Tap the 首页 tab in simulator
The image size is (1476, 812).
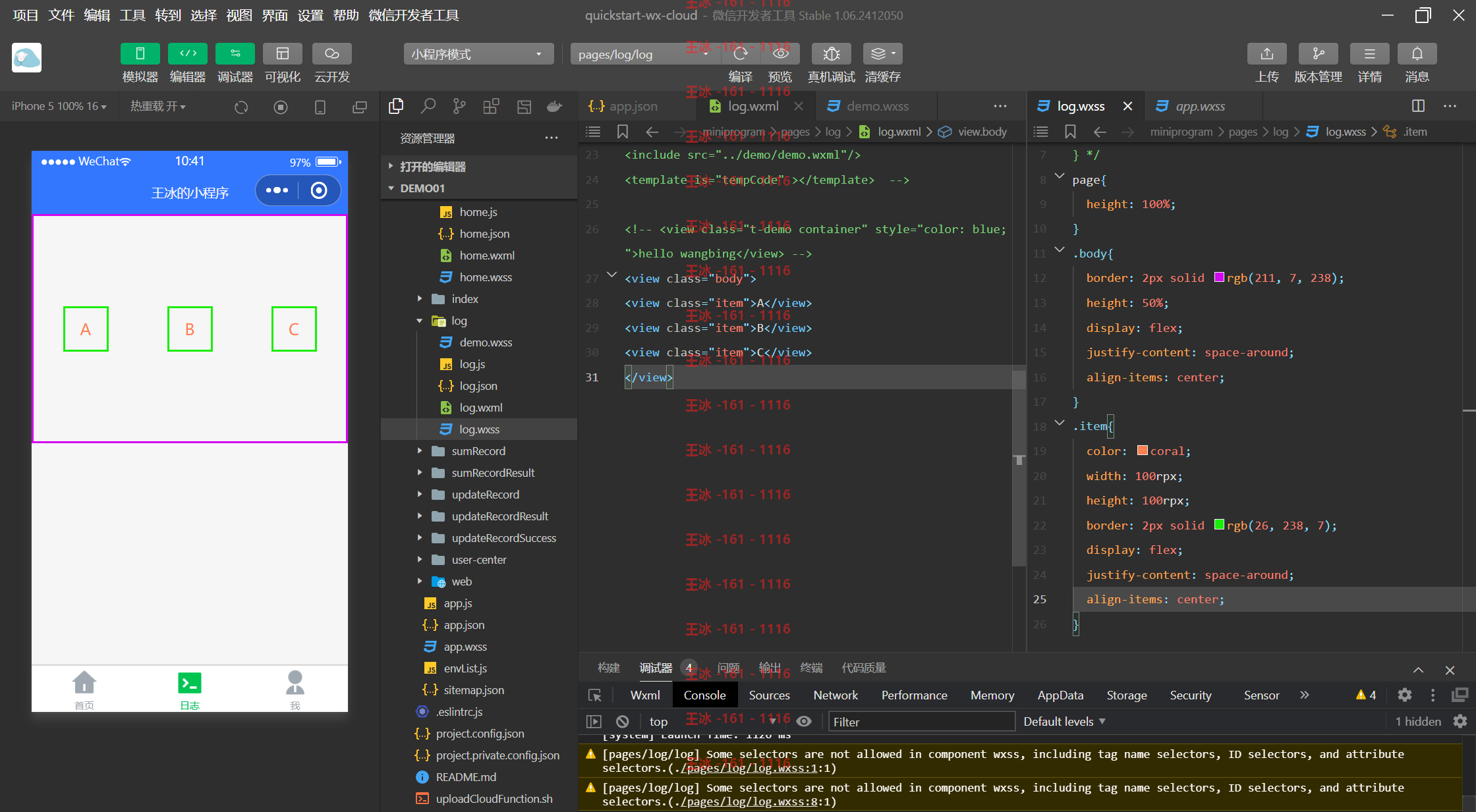tap(84, 689)
